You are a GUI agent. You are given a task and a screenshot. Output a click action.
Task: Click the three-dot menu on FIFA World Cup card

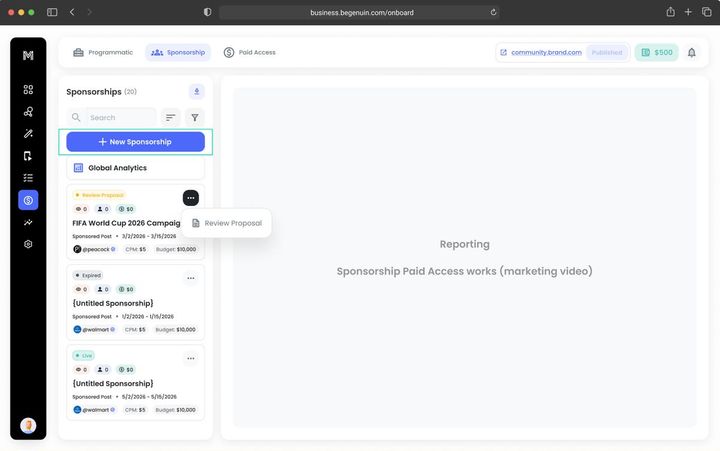point(191,198)
